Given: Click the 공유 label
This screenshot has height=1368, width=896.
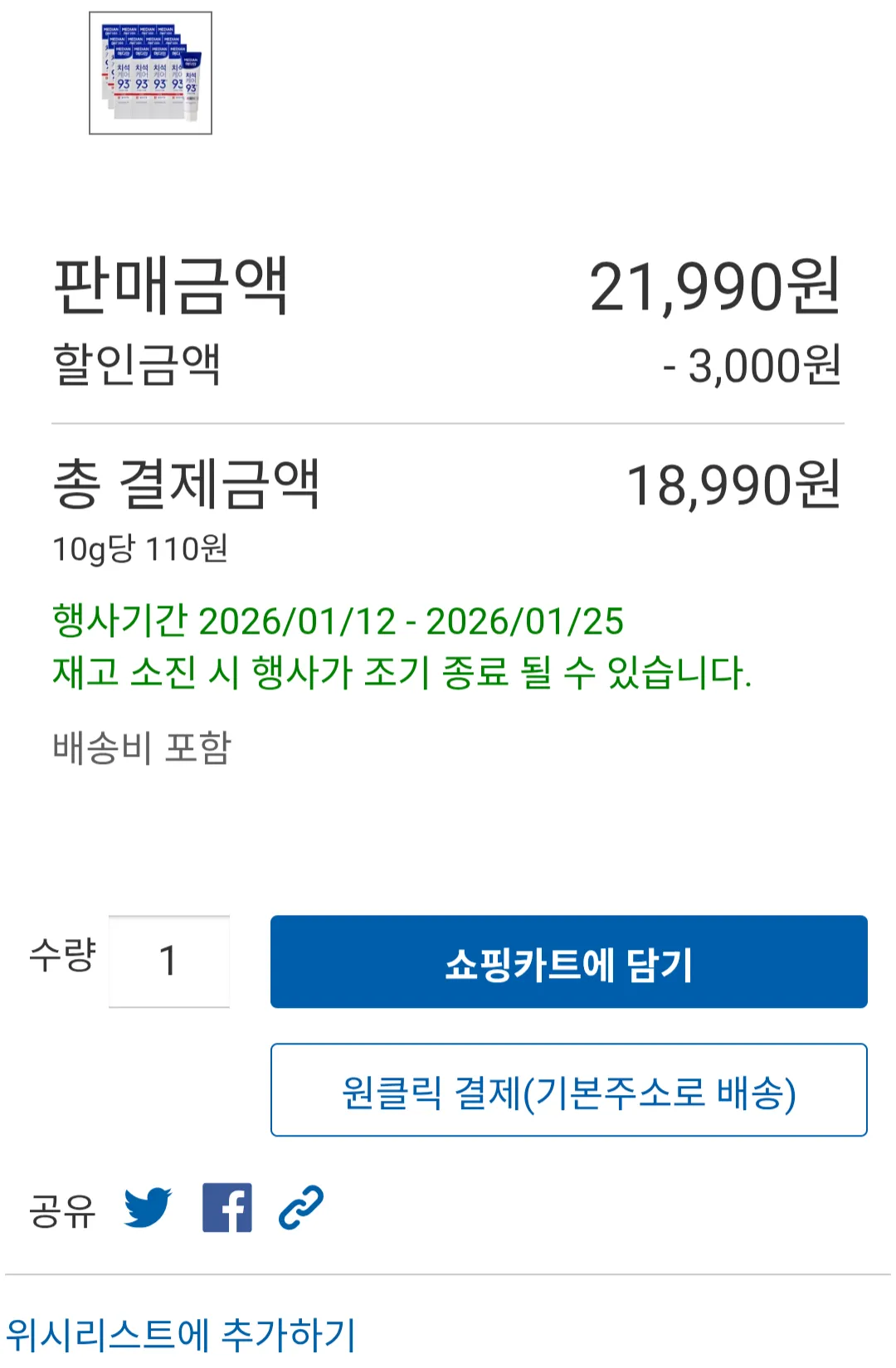Looking at the screenshot, I should 63,1210.
